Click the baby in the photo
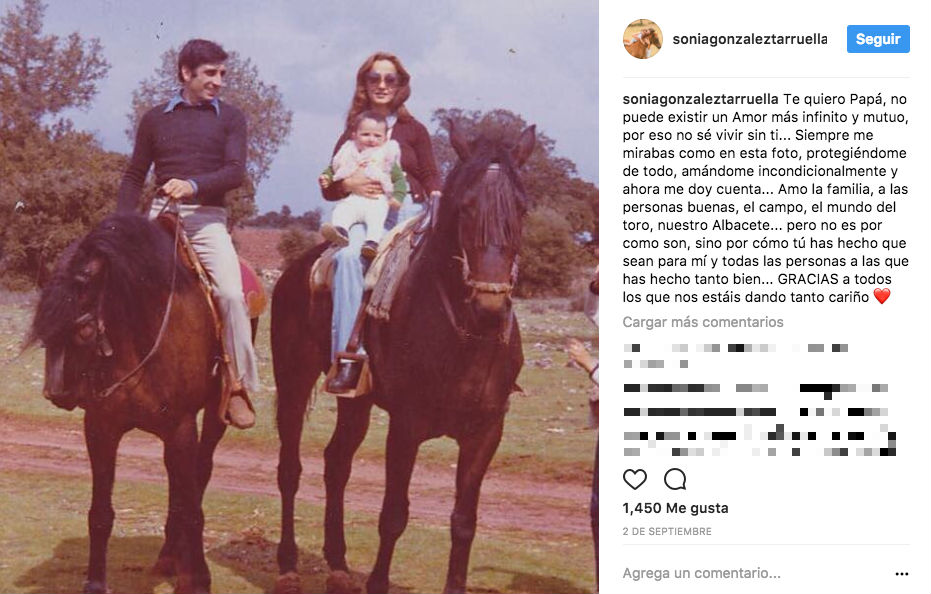 (365, 178)
